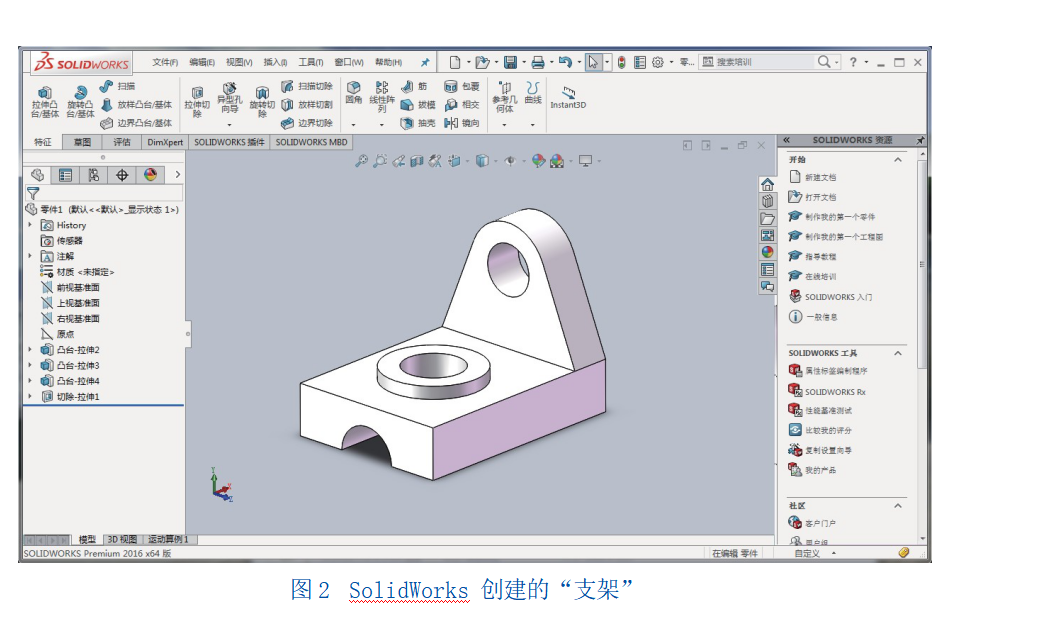Viewport: 1054px width, 618px height.
Task: Choose the 扫描切除 swept cut tool
Action: [x=307, y=87]
